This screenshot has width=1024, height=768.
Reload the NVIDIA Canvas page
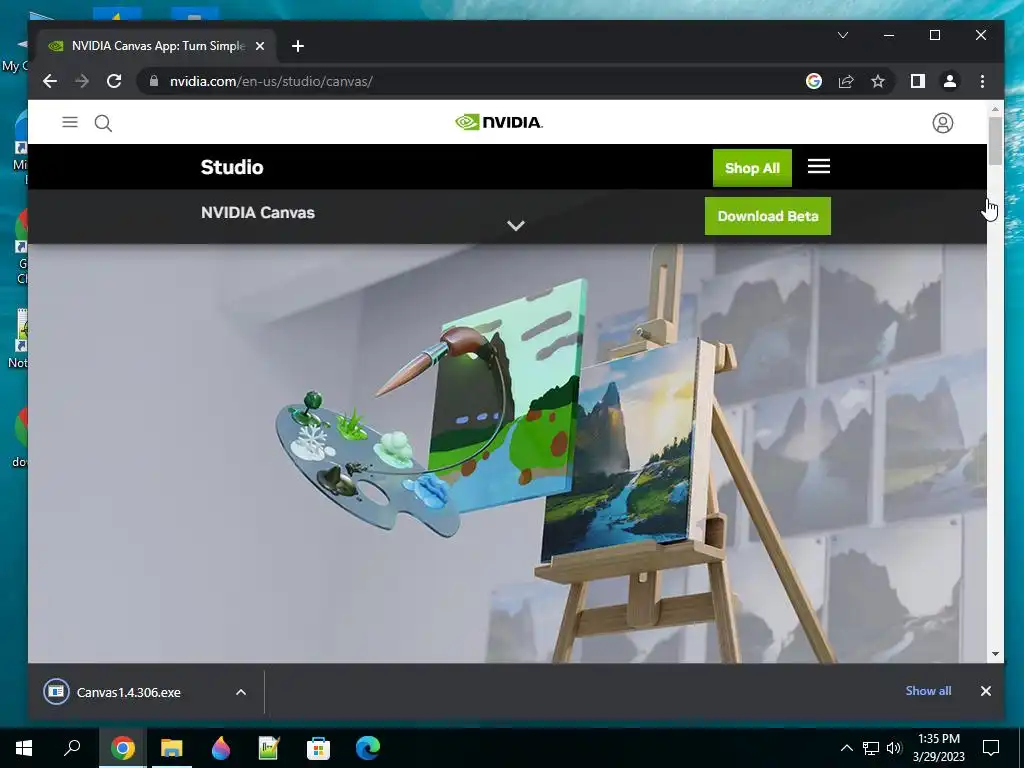coord(114,81)
